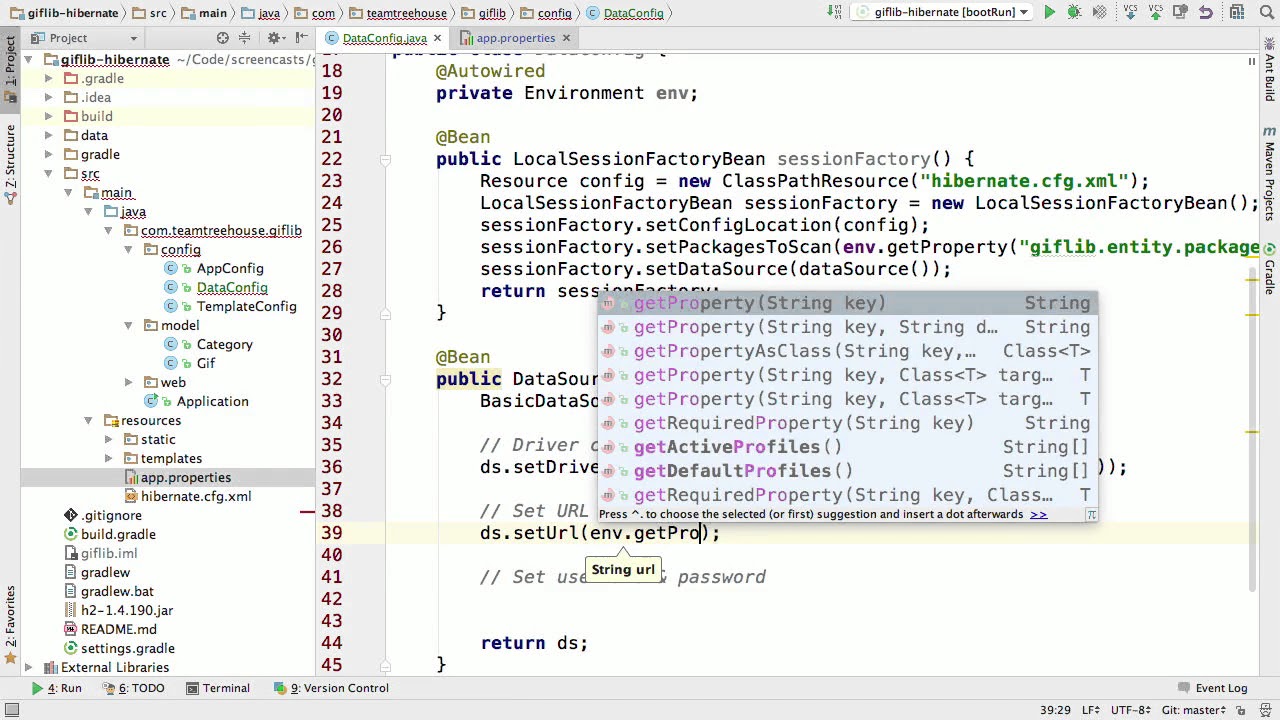Expand the build folder
Image resolution: width=1280 pixels, height=720 pixels.
48,116
